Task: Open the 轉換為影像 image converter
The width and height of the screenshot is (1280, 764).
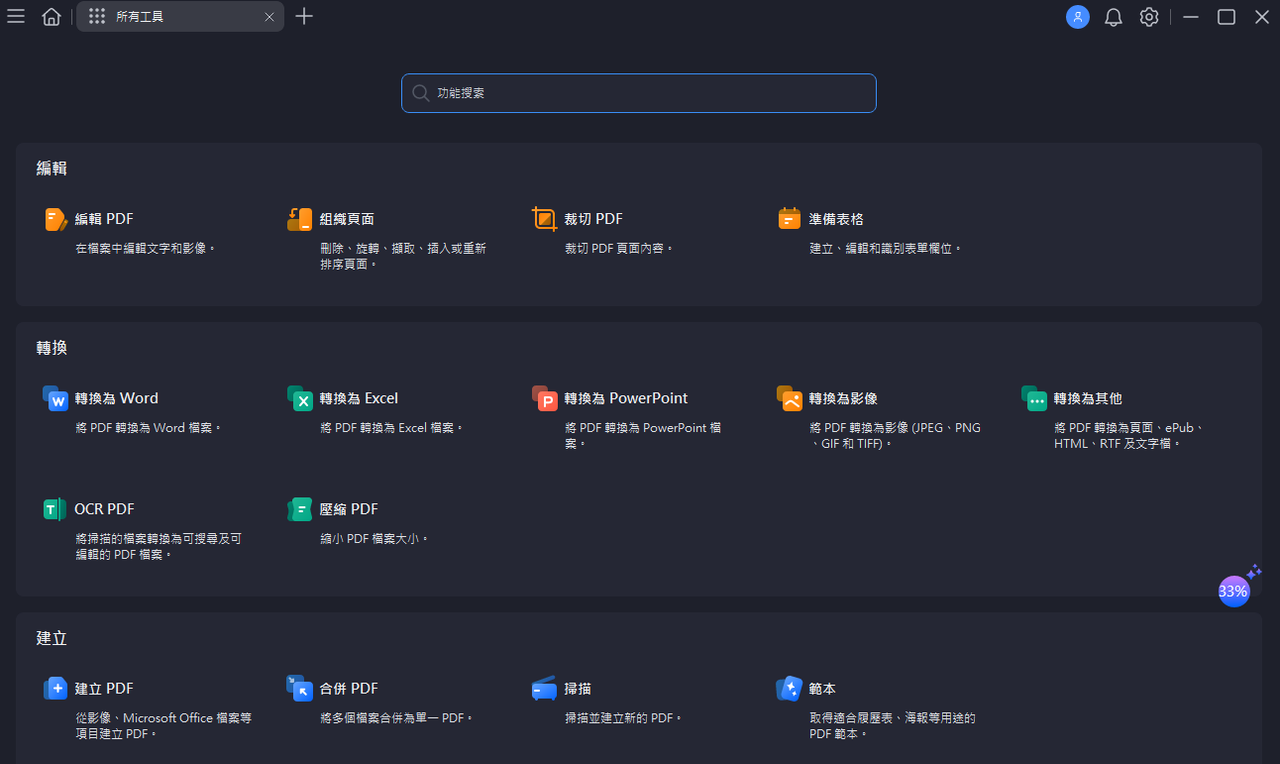Action: 840,397
